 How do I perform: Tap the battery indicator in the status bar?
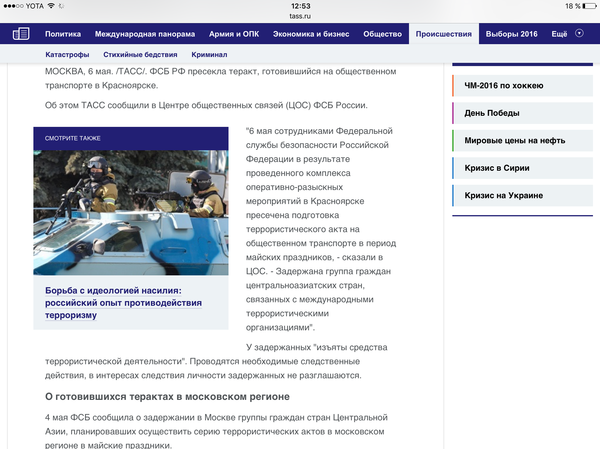589,6
